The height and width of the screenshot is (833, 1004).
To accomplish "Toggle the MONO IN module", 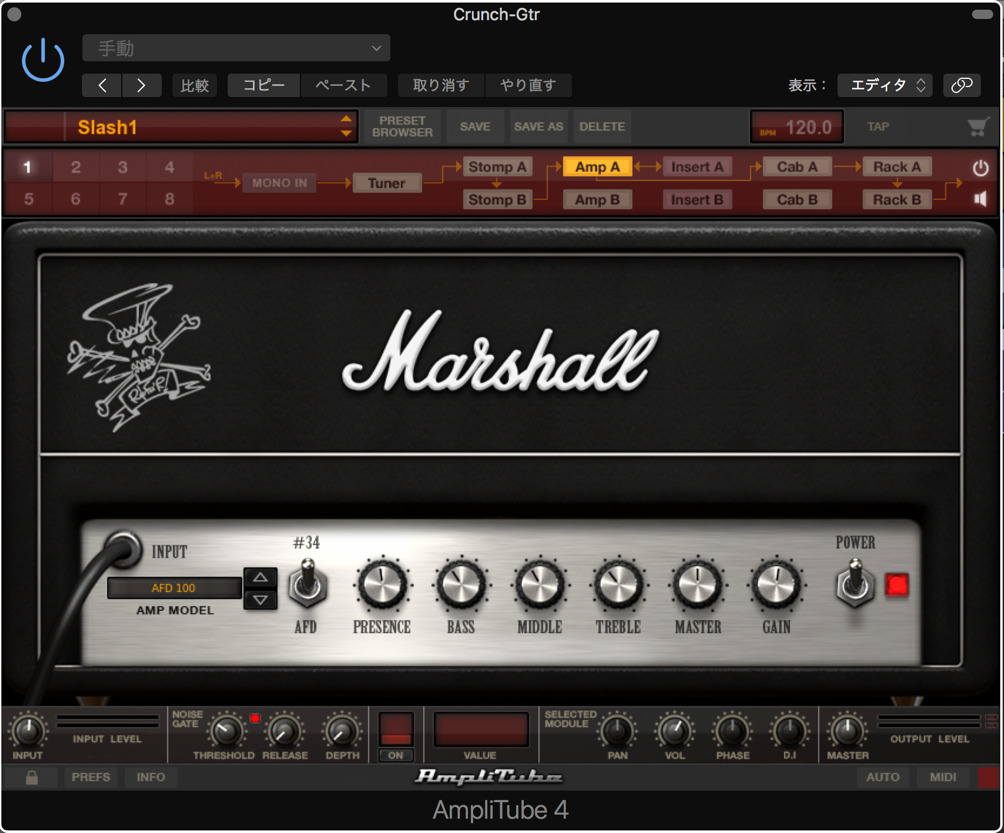I will tap(279, 183).
